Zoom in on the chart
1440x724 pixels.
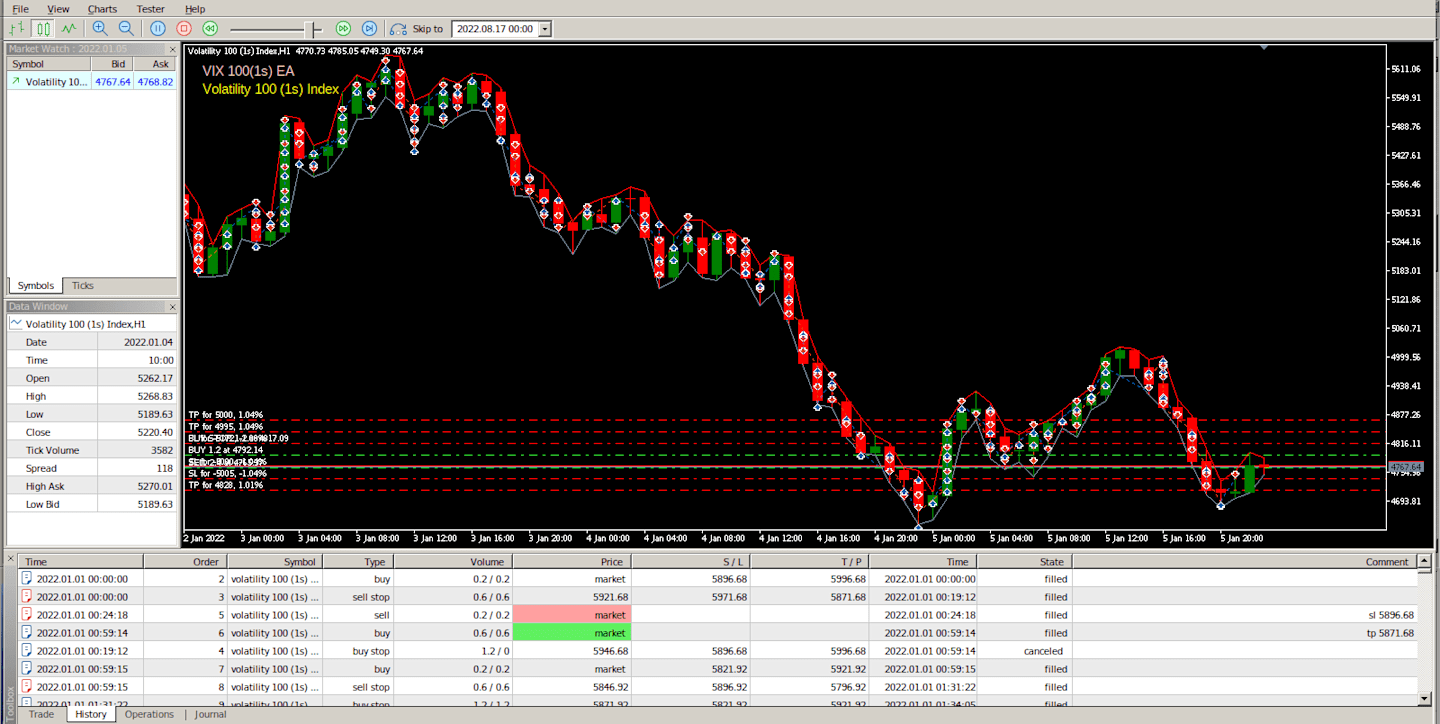(100, 29)
